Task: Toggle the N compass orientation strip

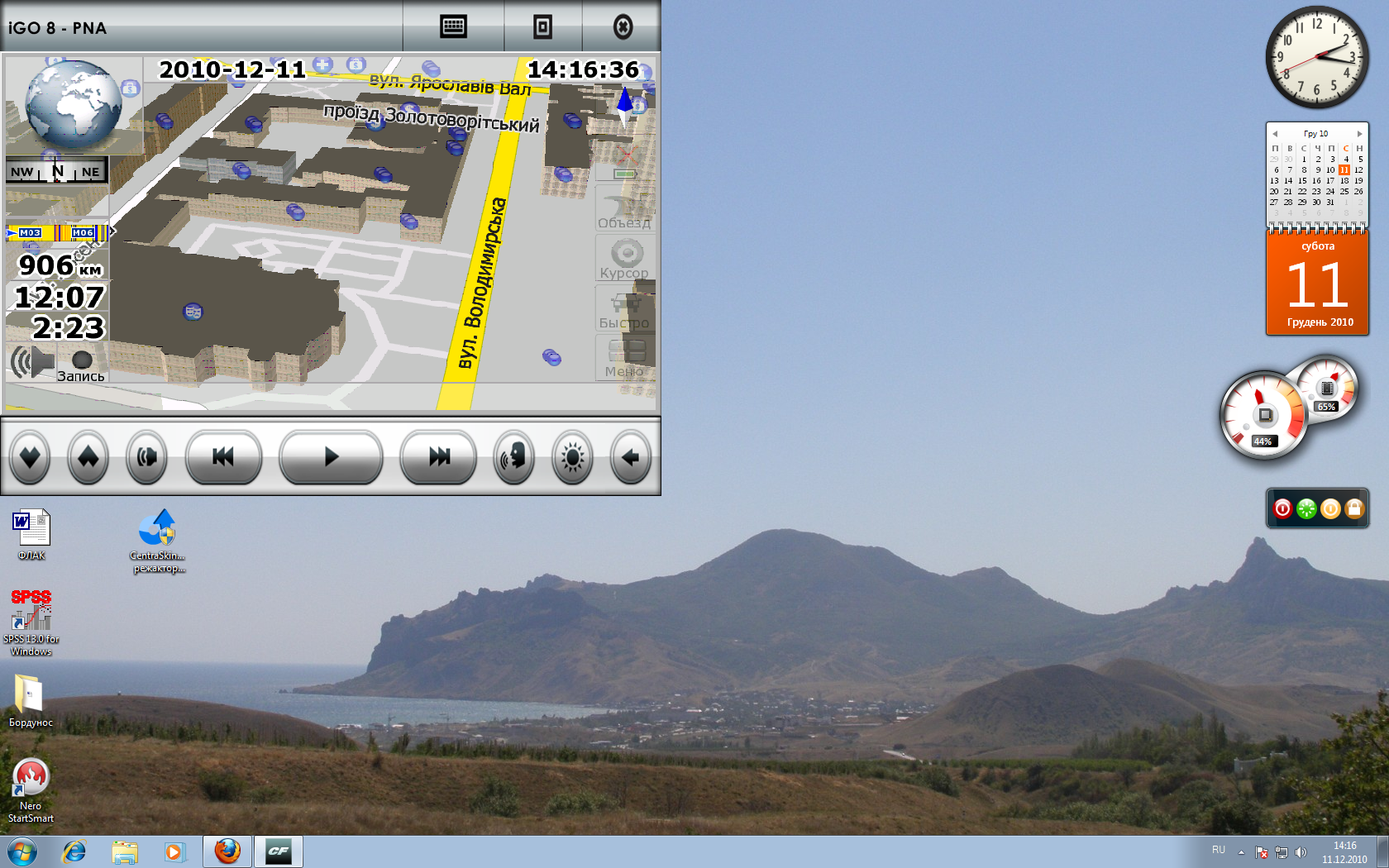Action: [57, 171]
